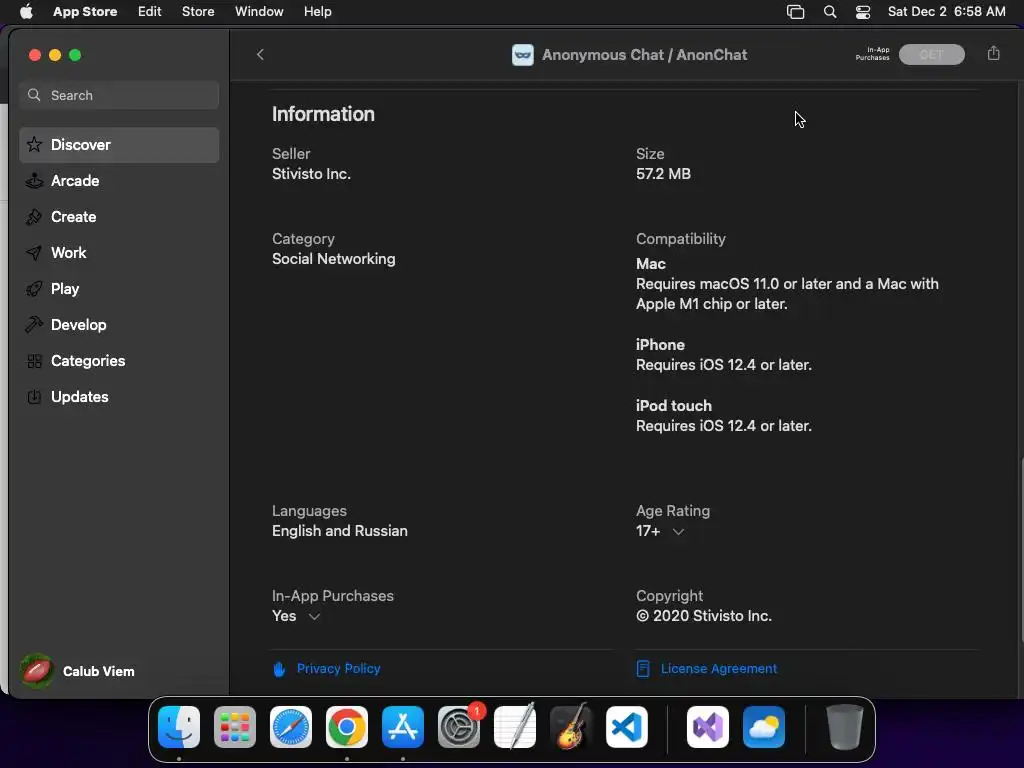Image resolution: width=1024 pixels, height=768 pixels.
Task: Click the GET button
Action: tap(931, 55)
